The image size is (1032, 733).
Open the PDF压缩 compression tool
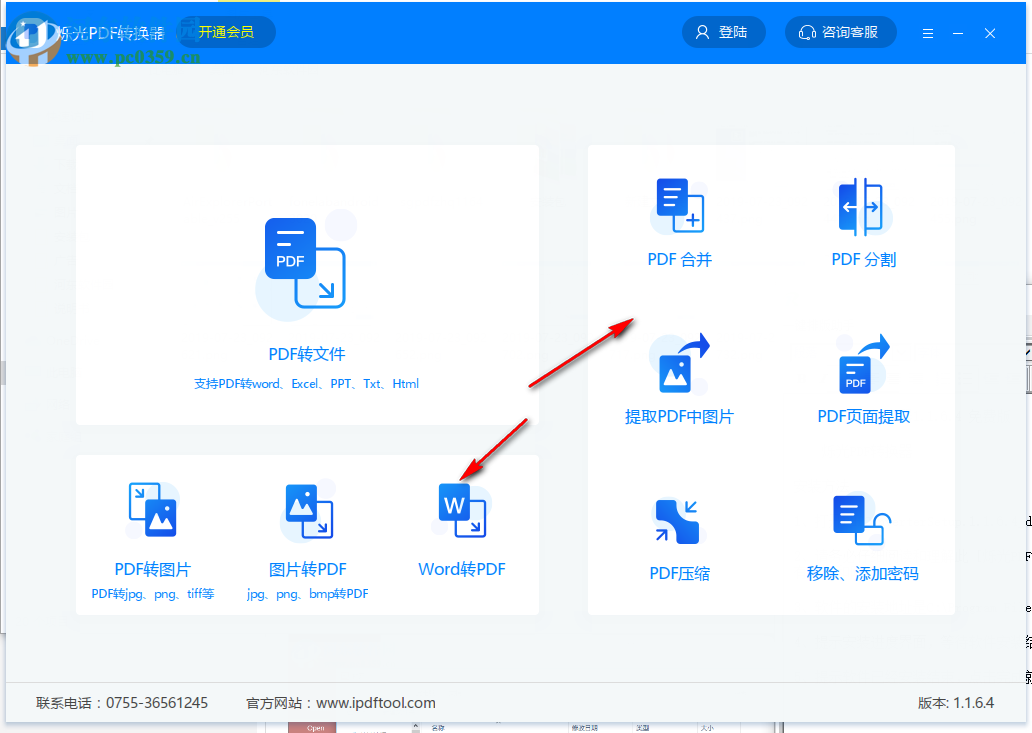[x=679, y=535]
